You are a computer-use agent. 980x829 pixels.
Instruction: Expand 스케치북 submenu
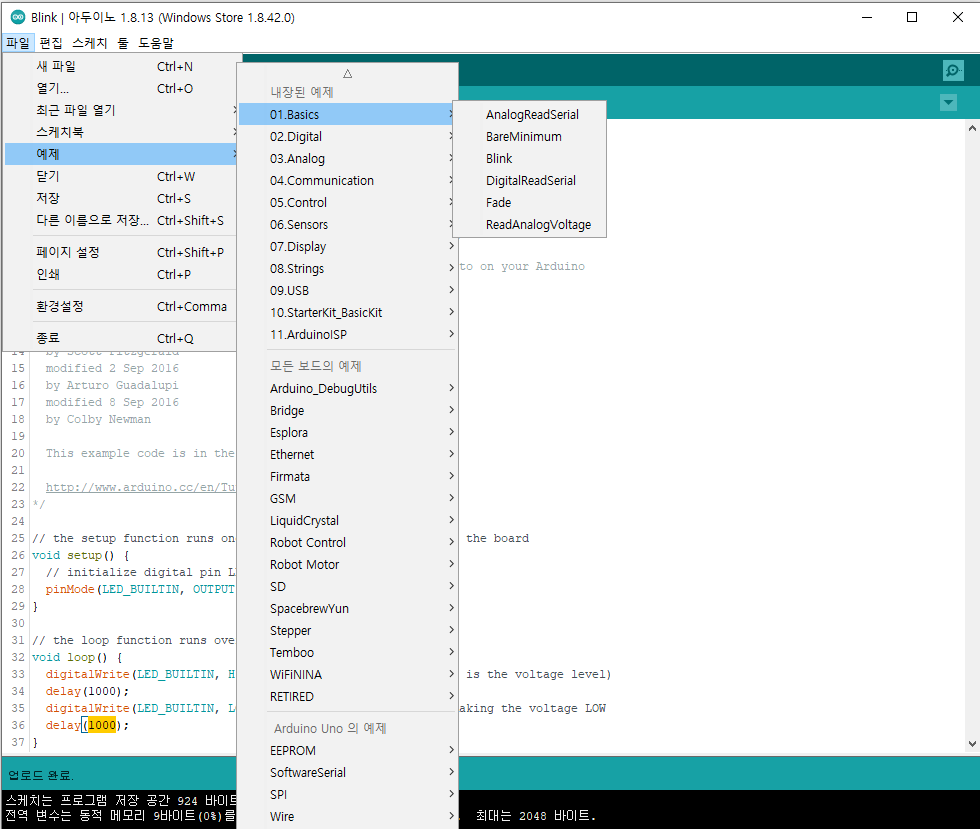click(121, 132)
